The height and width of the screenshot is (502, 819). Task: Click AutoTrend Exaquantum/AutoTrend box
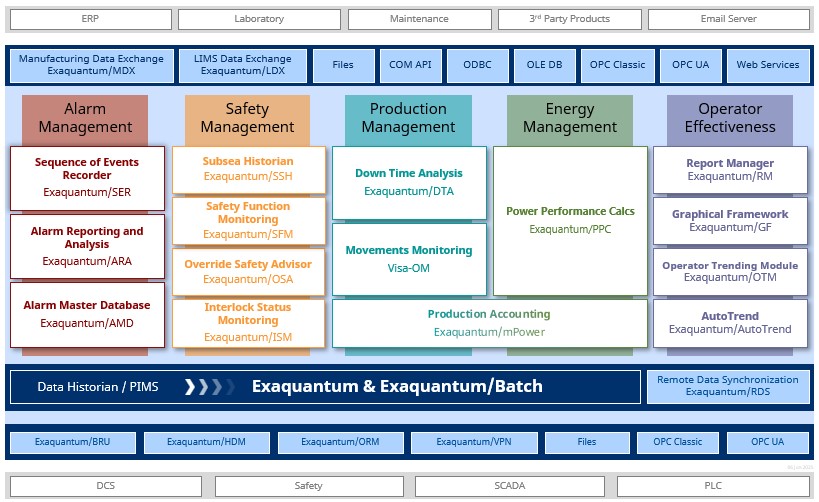click(x=730, y=323)
